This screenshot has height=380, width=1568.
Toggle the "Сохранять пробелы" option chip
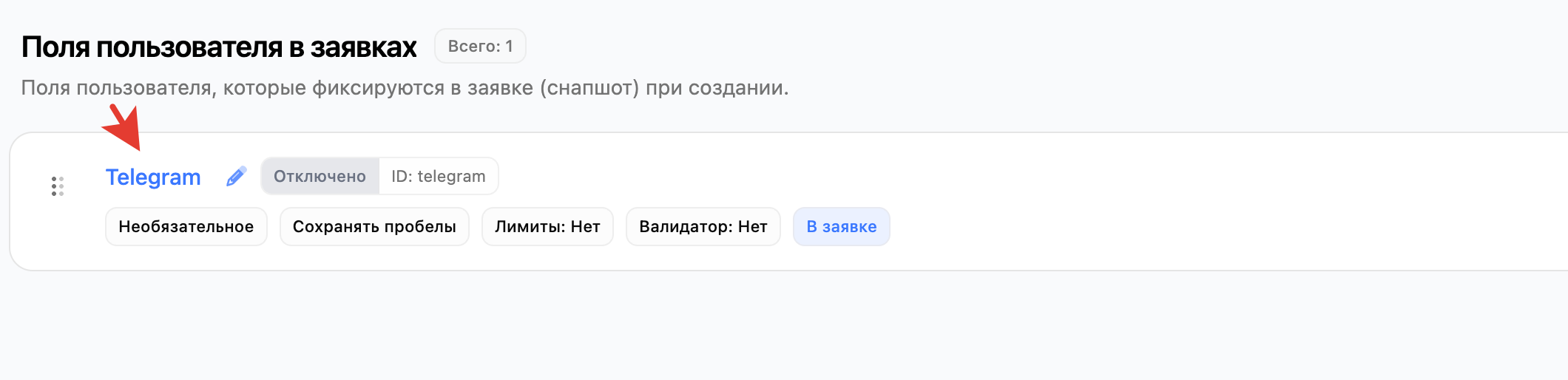[x=374, y=227]
